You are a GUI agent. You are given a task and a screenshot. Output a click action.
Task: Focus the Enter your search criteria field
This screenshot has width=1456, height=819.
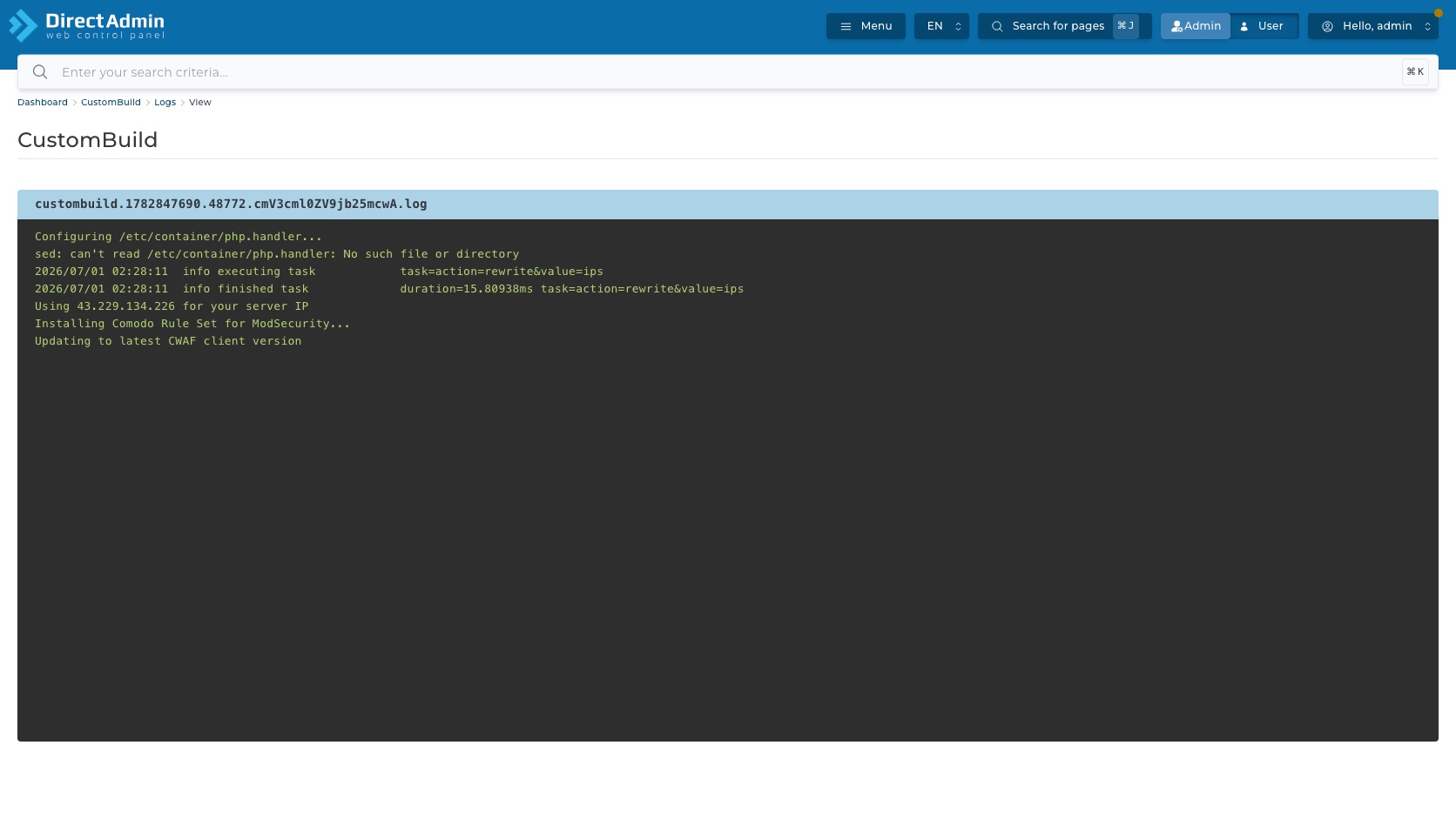tap(728, 72)
